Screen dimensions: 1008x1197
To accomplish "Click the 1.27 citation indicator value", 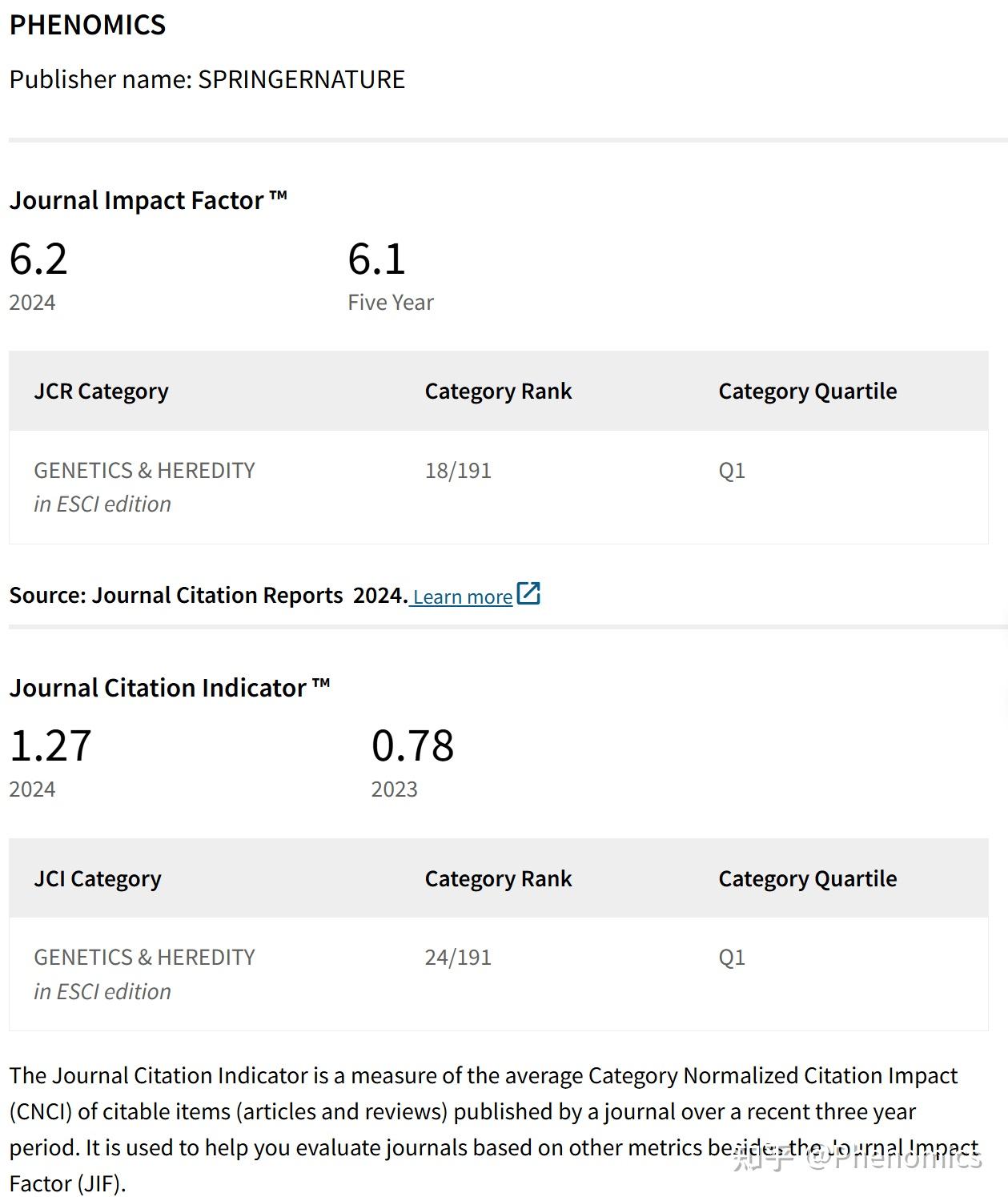I will pos(50,745).
